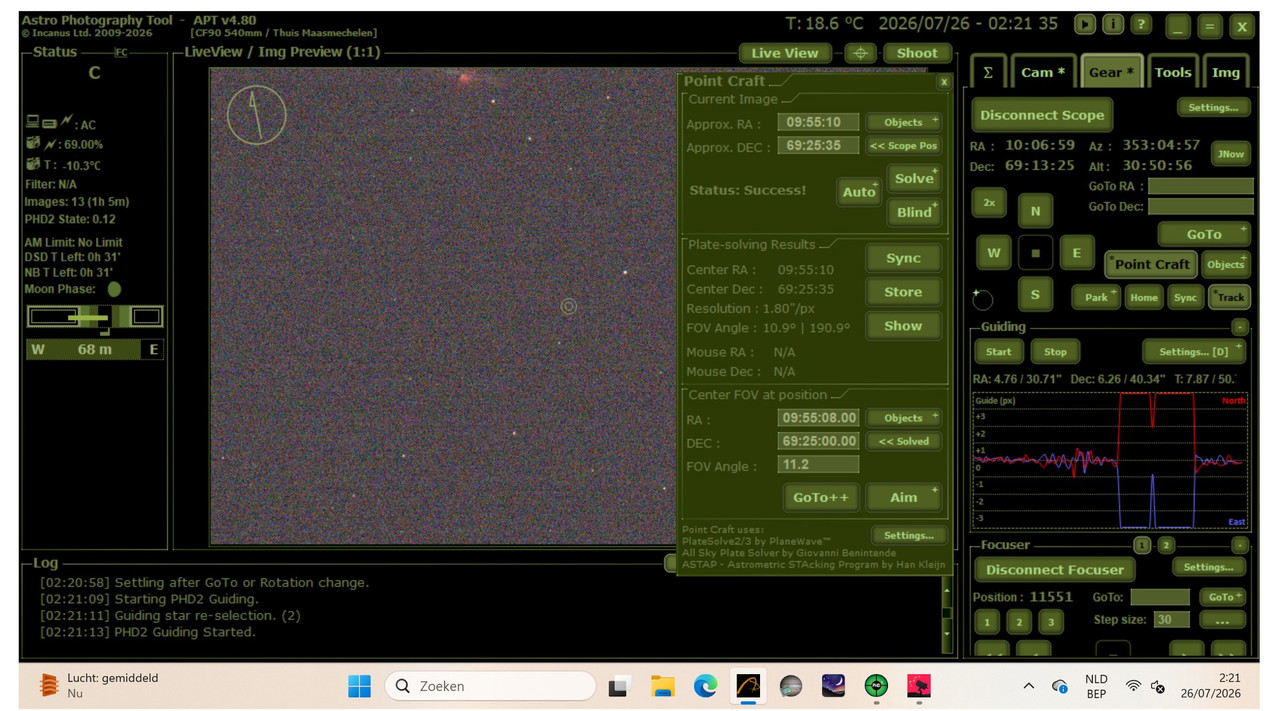Click the GoTo RA input field

(1200, 186)
